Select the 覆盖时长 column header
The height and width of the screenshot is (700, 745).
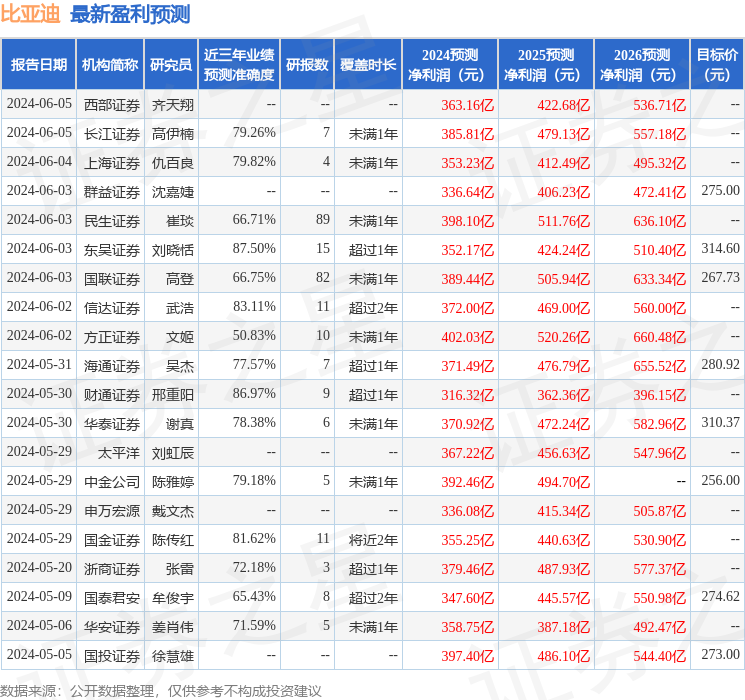[368, 65]
